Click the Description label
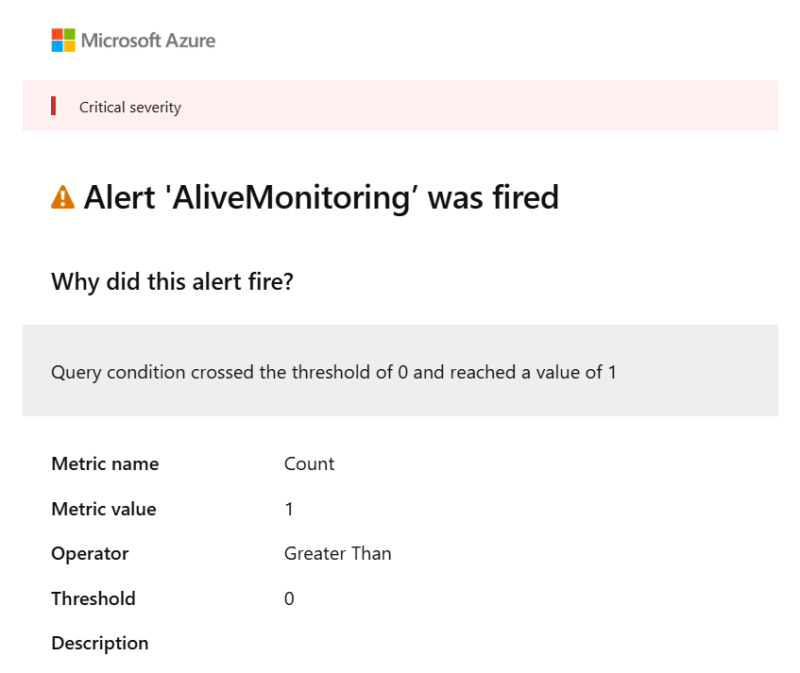Screen dimensions: 800x673 100,643
